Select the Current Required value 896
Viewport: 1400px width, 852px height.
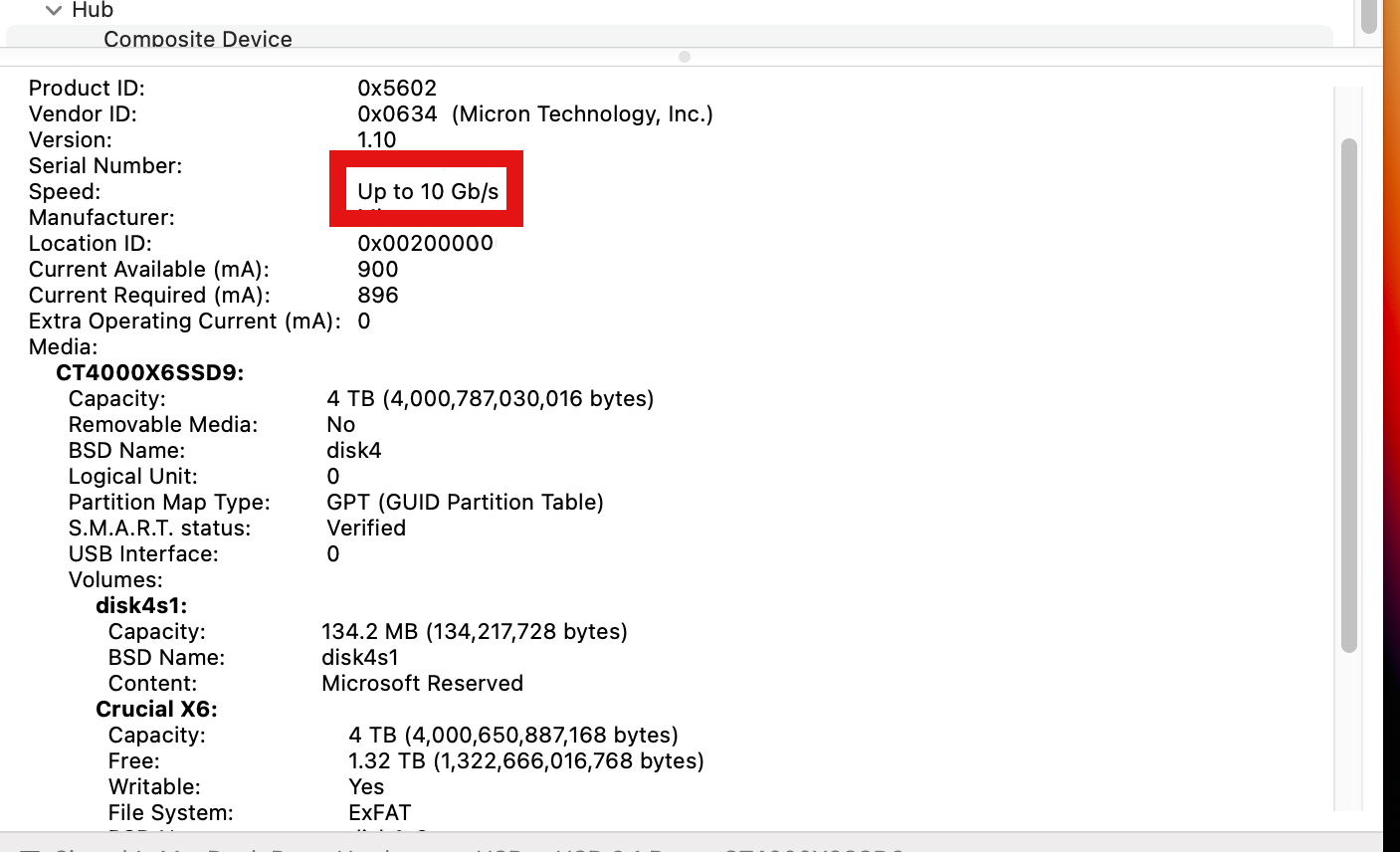[378, 296]
